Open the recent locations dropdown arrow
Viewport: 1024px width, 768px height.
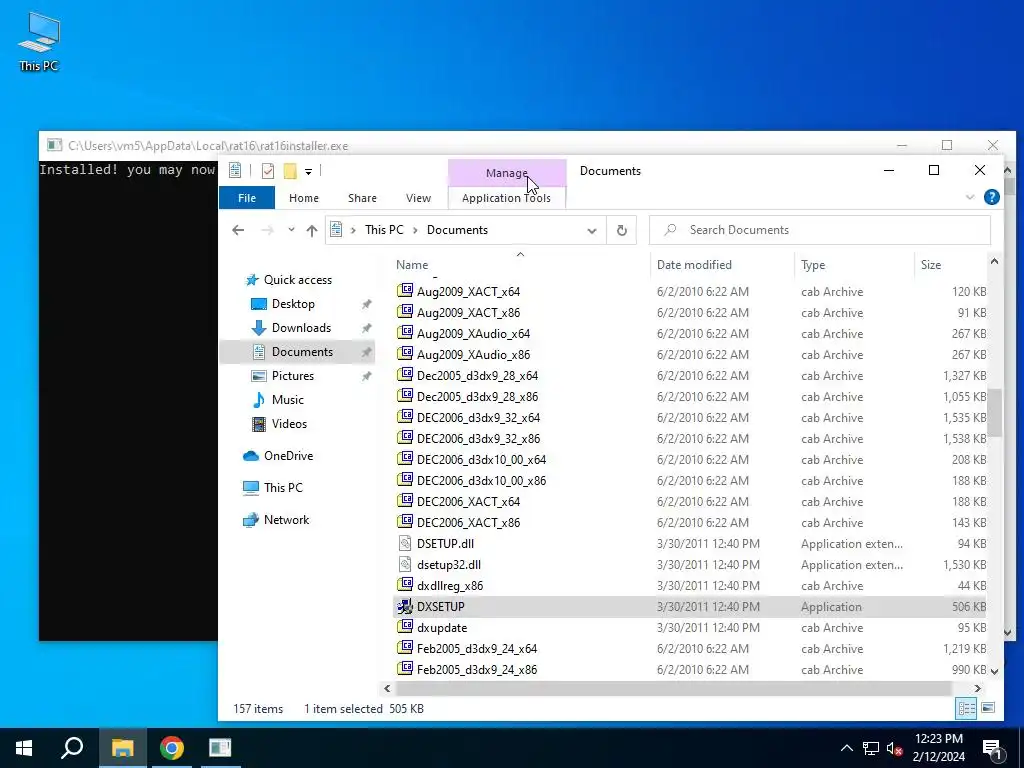click(291, 230)
